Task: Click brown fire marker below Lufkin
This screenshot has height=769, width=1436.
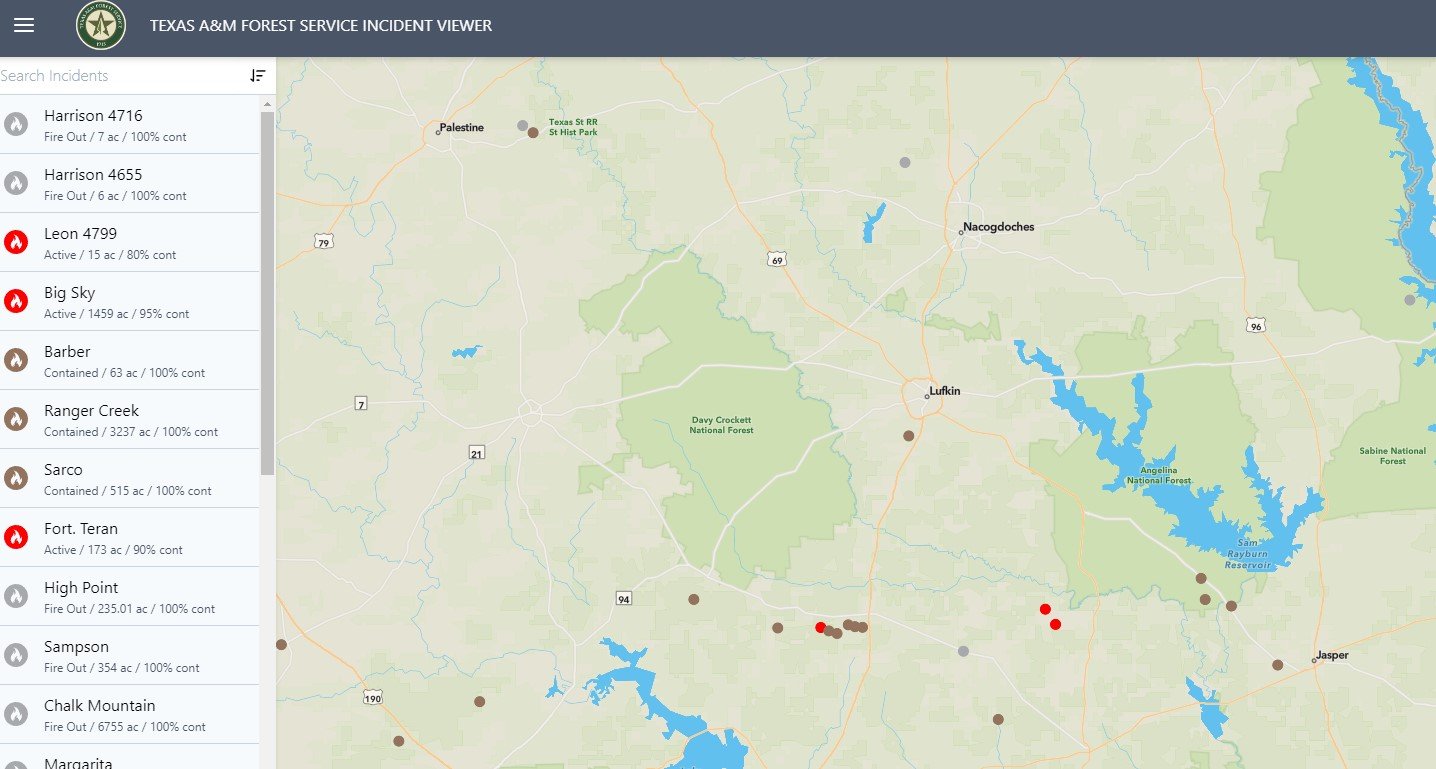Action: coord(908,436)
